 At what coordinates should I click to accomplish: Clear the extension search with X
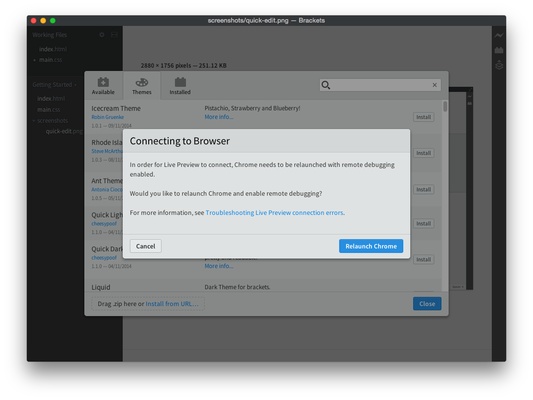point(434,85)
